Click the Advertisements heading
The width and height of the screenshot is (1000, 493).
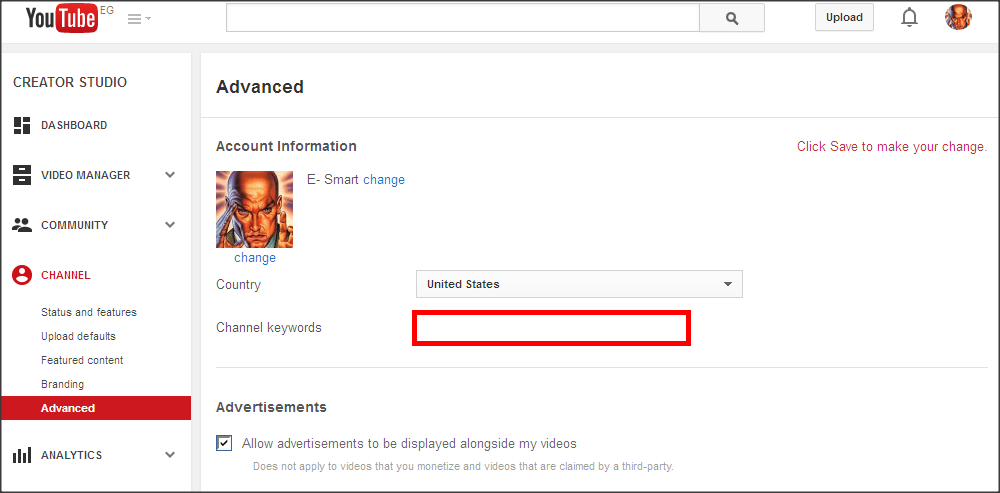pyautogui.click(x=272, y=407)
